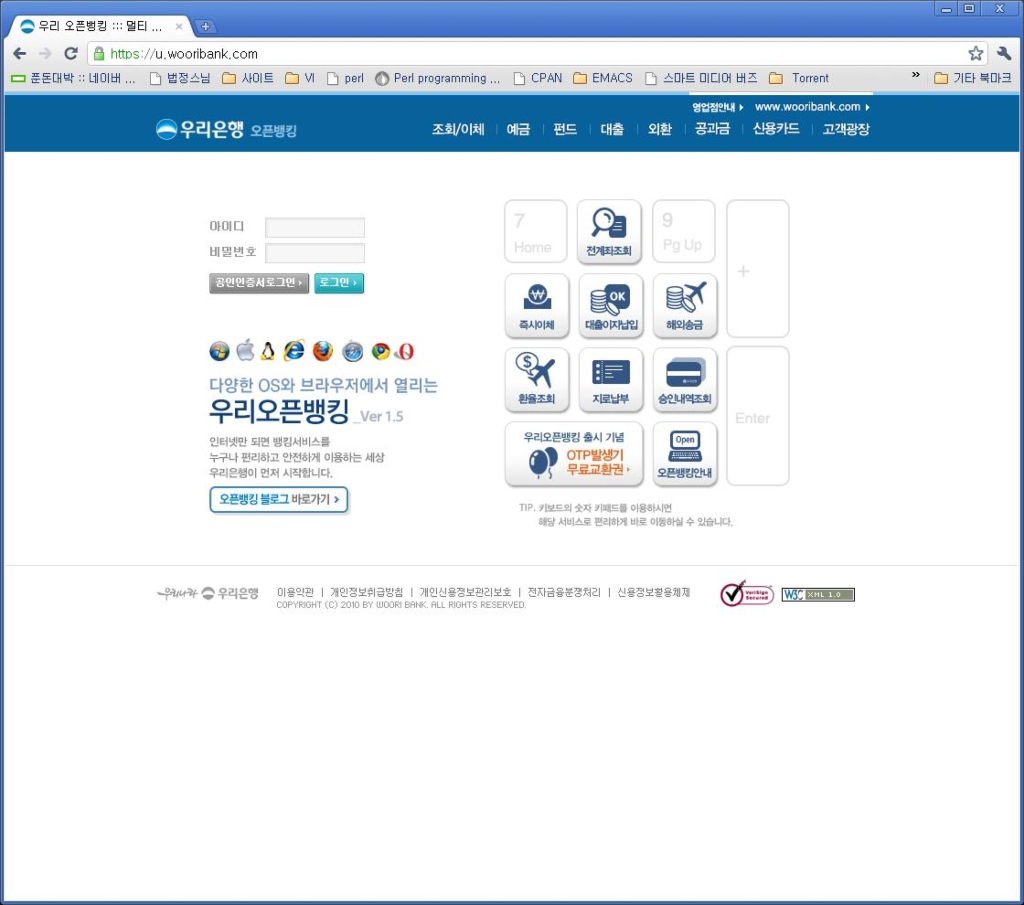Open a new browser tab
The image size is (1024, 905).
(x=205, y=26)
